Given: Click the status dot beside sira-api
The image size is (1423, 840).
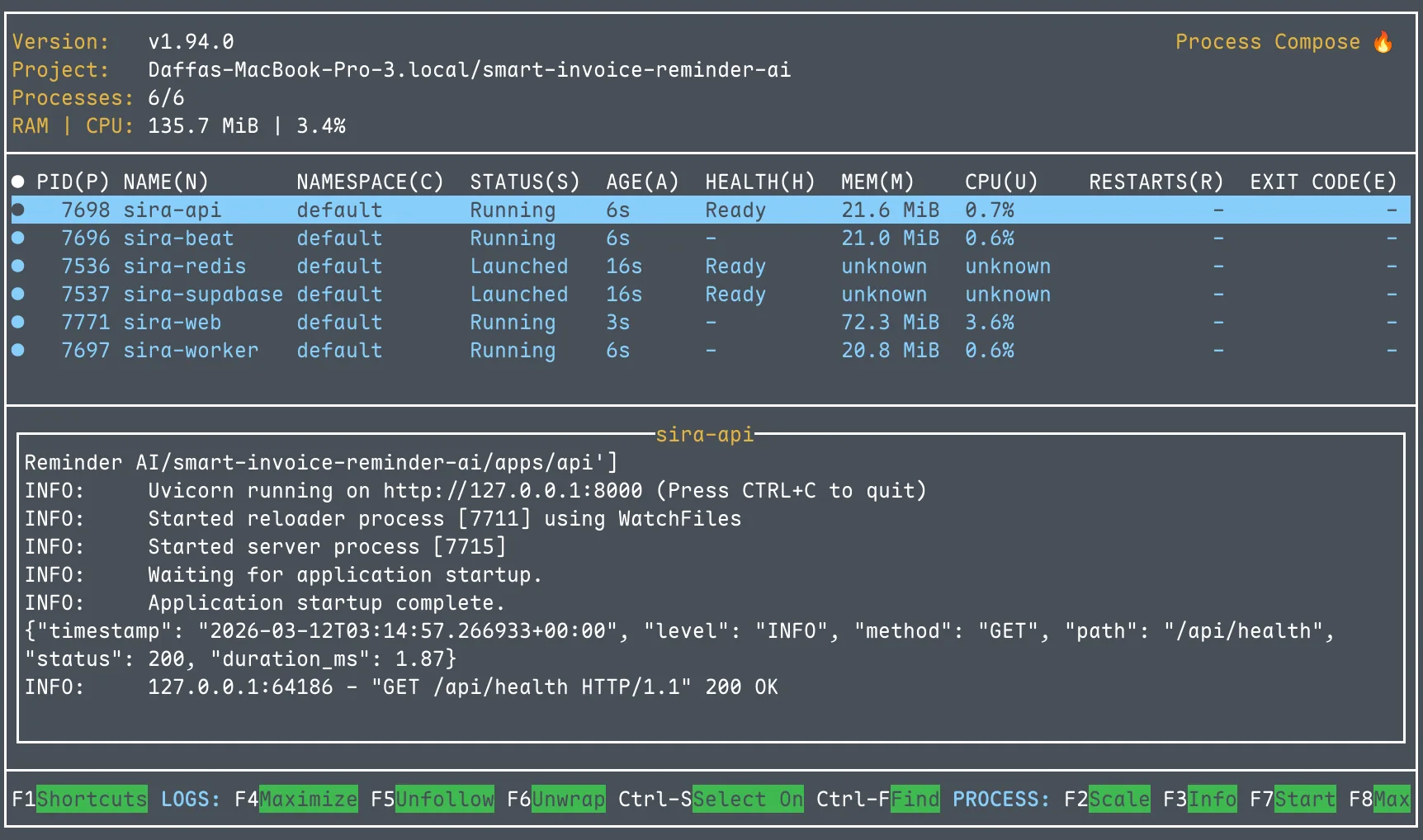Looking at the screenshot, I should pyautogui.click(x=19, y=210).
